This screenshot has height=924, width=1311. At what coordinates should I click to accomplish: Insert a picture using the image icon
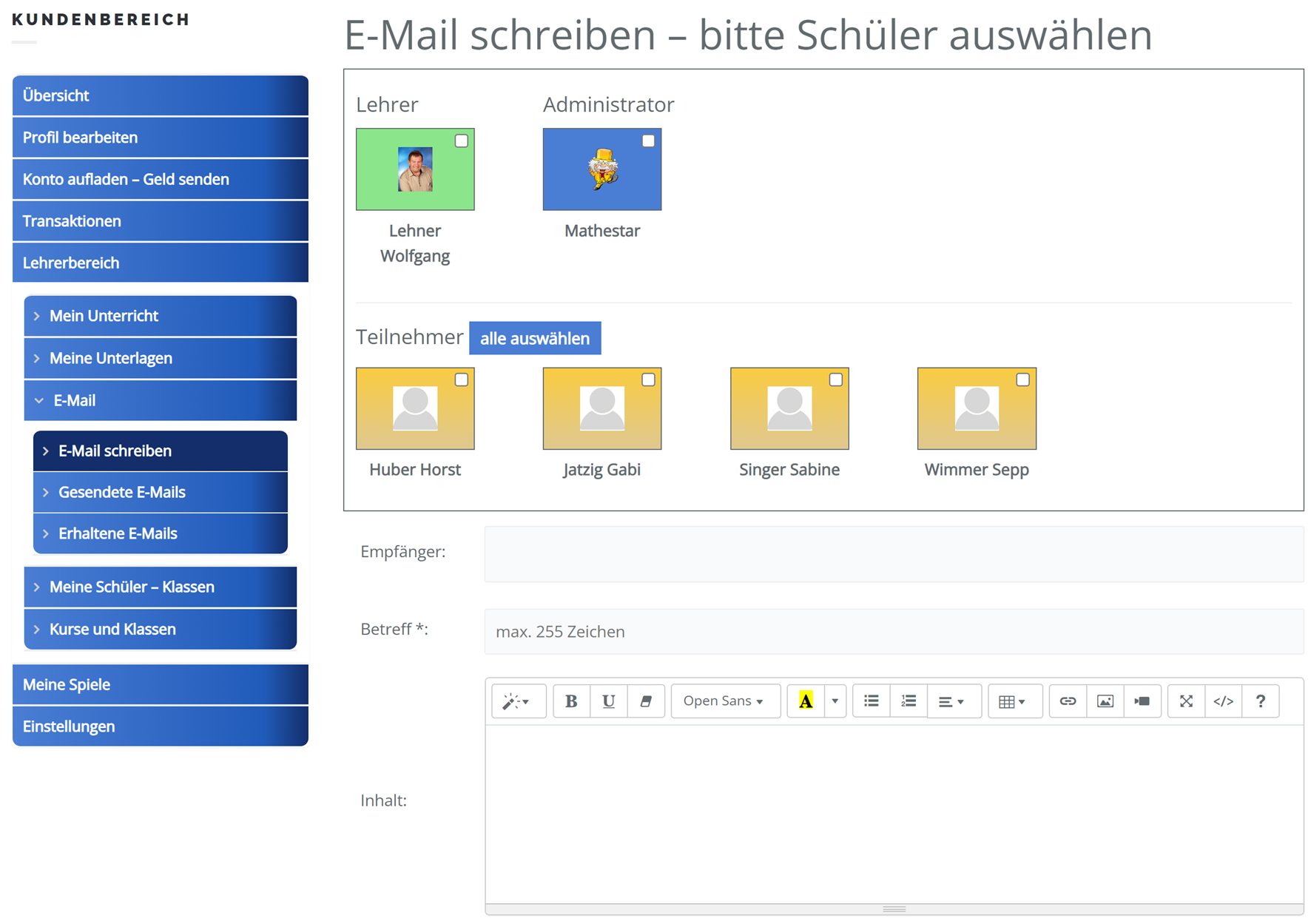pyautogui.click(x=1105, y=701)
